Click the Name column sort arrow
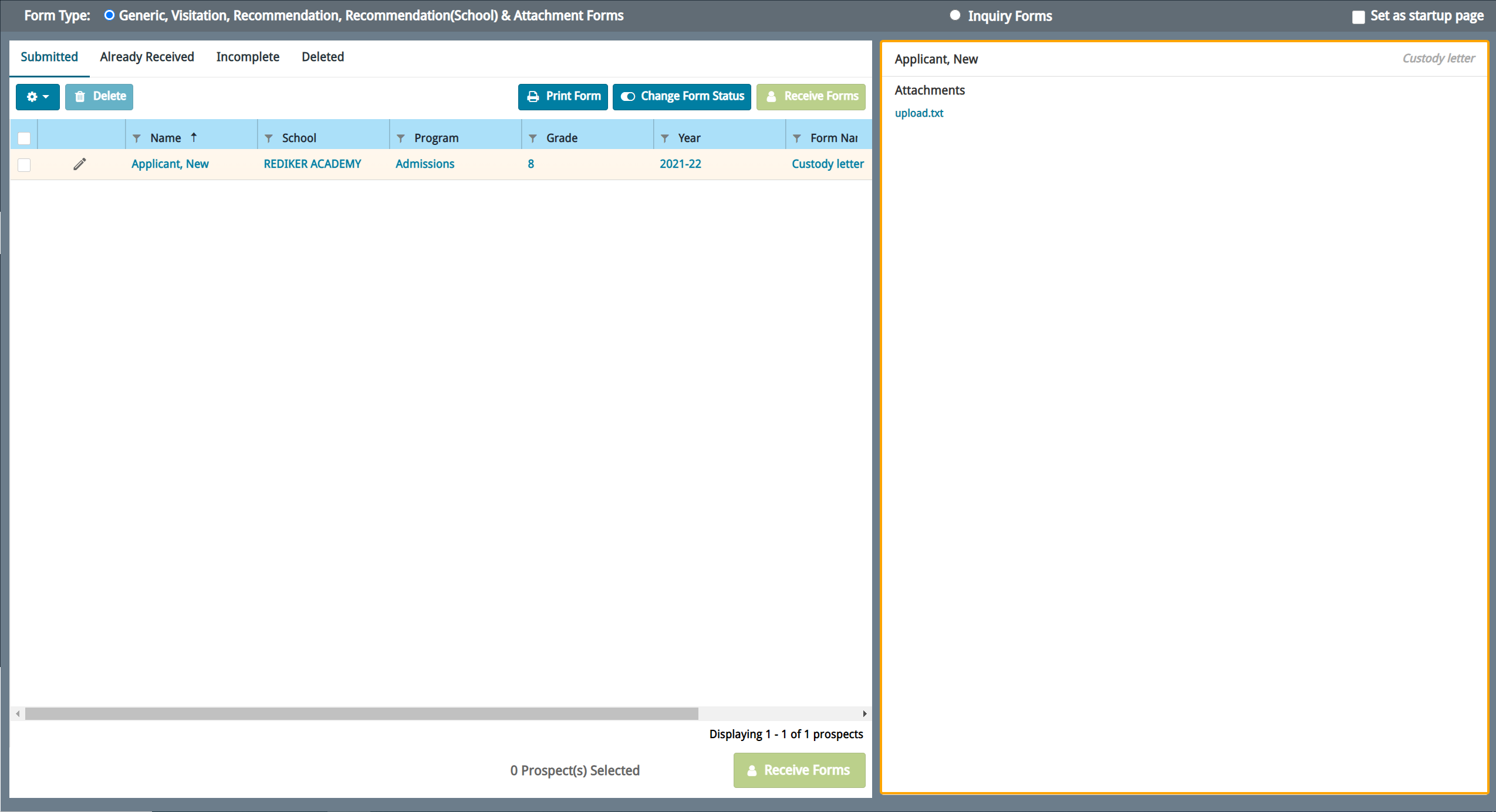The width and height of the screenshot is (1496, 812). 194,137
